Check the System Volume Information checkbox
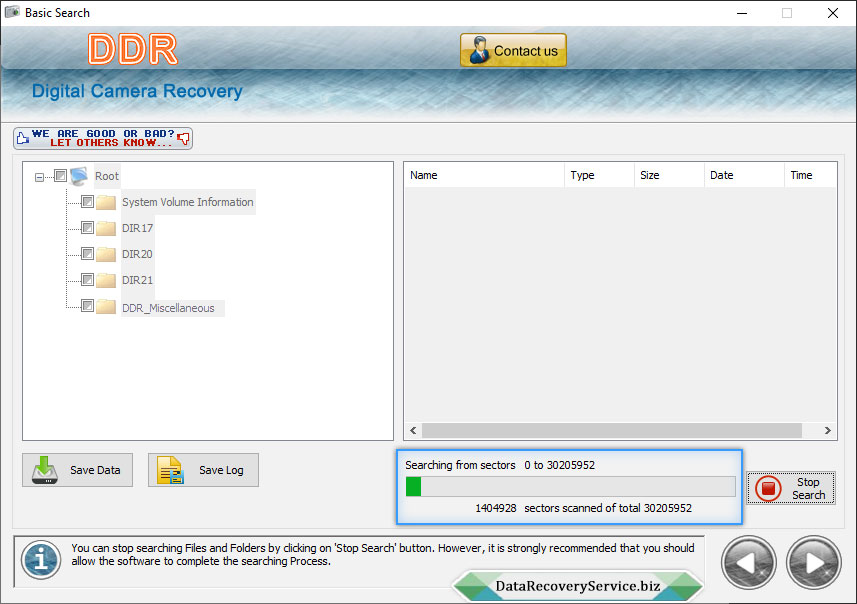857x604 pixels. (x=87, y=202)
